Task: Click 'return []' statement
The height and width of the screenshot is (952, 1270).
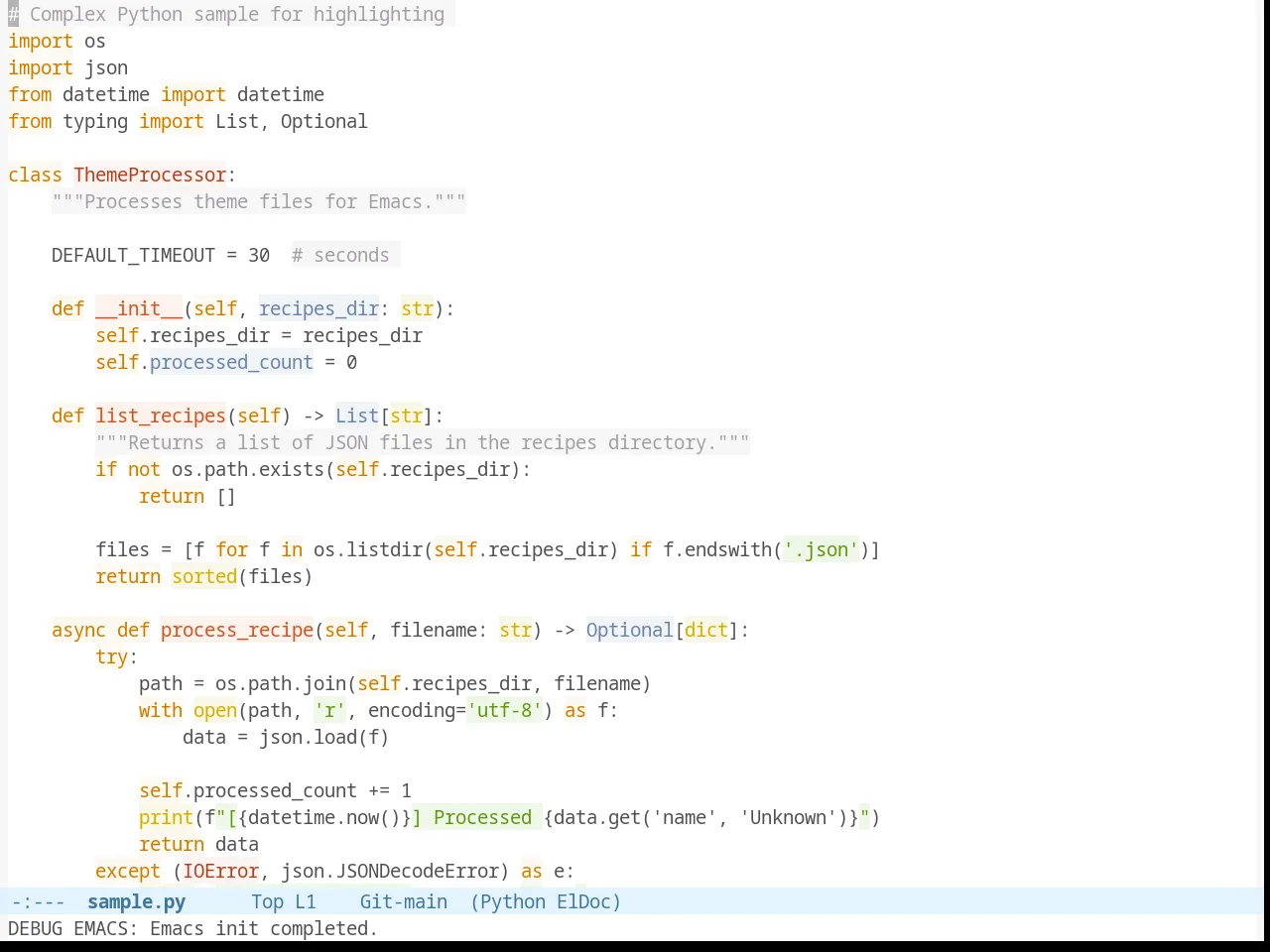Action: point(188,496)
